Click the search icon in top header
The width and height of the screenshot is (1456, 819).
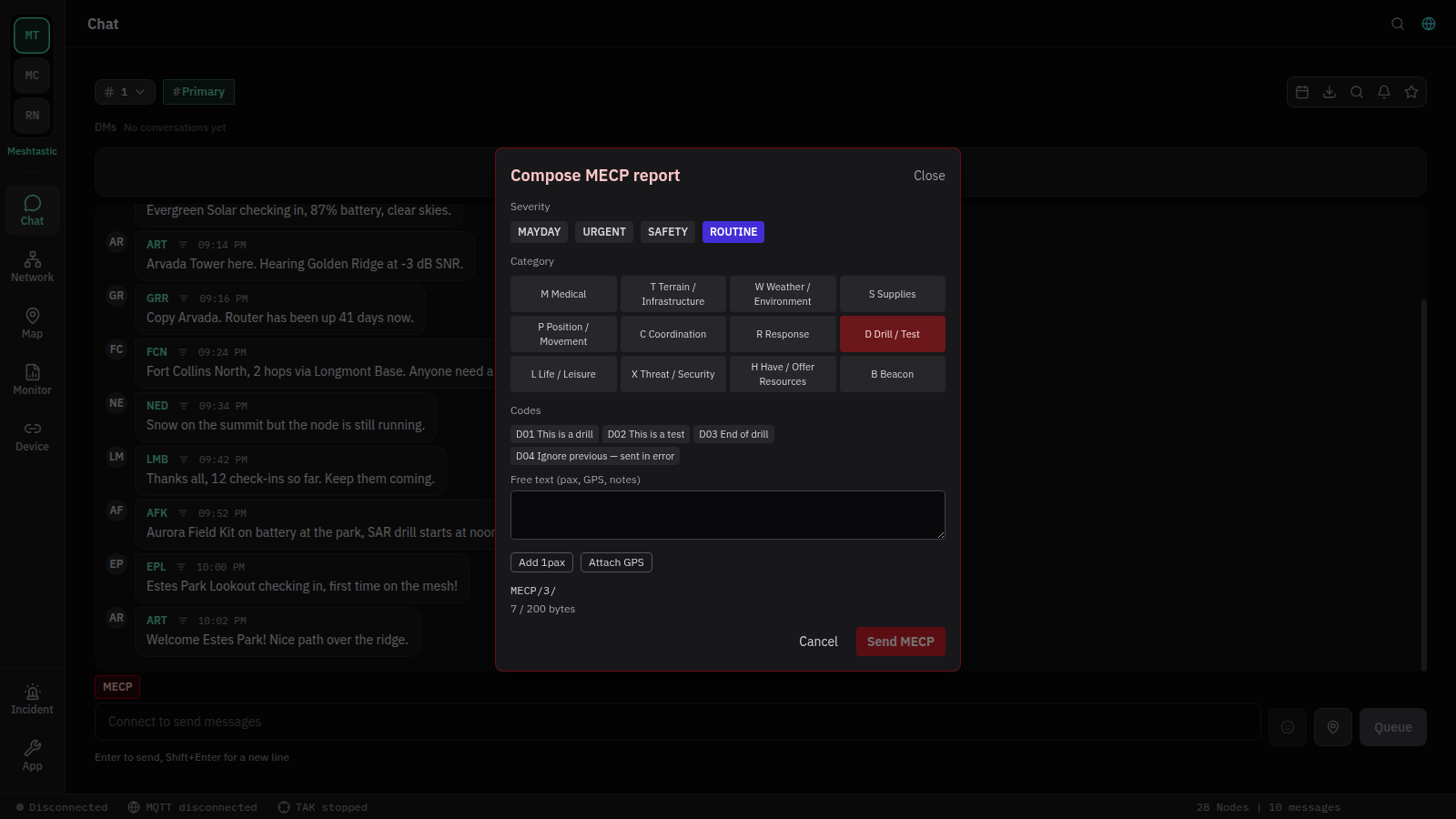1398,24
